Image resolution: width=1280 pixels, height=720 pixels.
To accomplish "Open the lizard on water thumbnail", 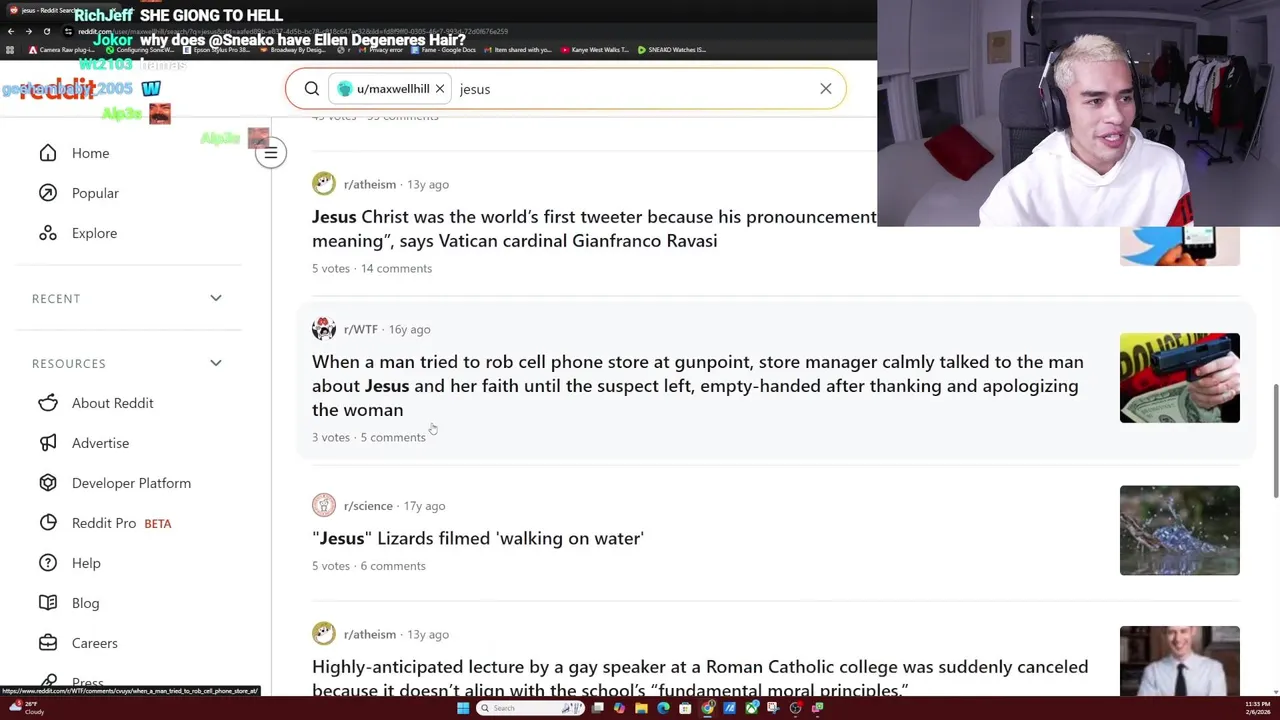I will point(1180,531).
